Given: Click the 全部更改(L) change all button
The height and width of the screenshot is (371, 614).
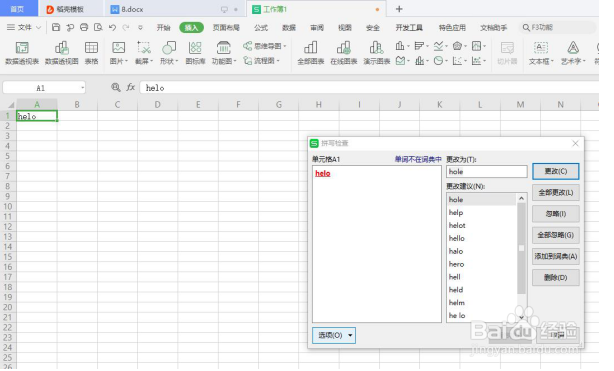Looking at the screenshot, I should point(556,192).
